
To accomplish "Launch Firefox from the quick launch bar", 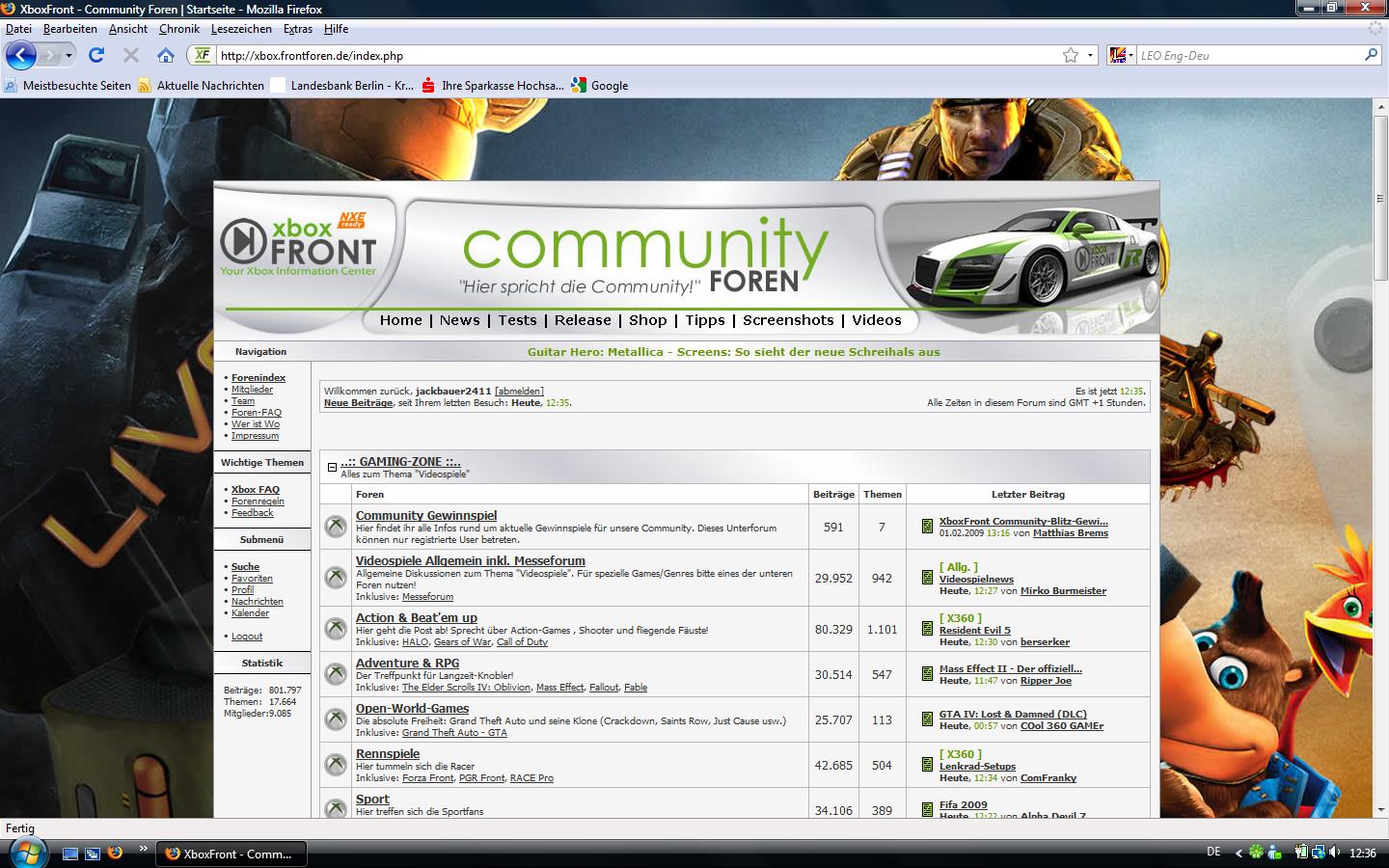I will [x=115, y=853].
